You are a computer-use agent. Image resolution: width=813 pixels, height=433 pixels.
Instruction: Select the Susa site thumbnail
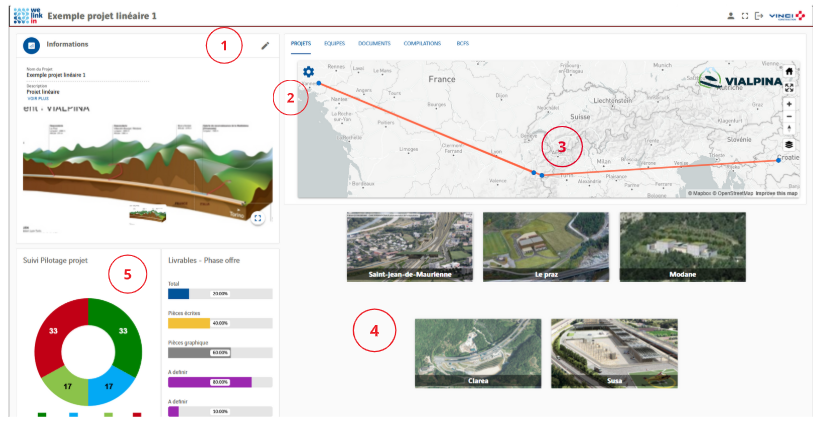(613, 353)
